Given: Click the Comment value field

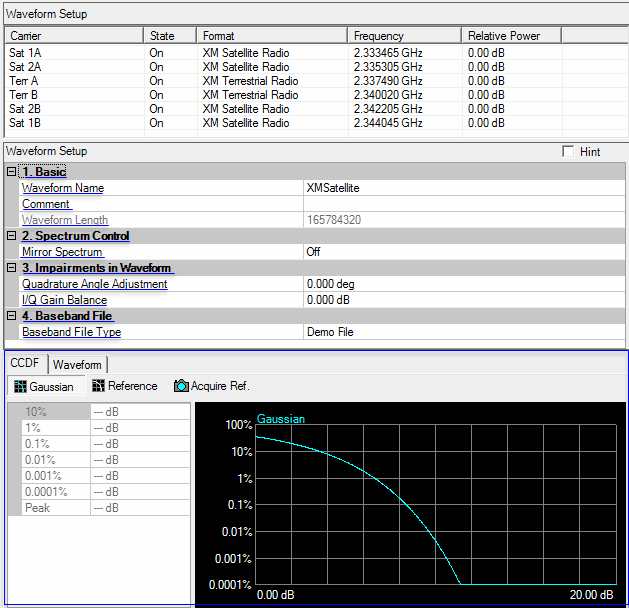Looking at the screenshot, I should click(464, 204).
